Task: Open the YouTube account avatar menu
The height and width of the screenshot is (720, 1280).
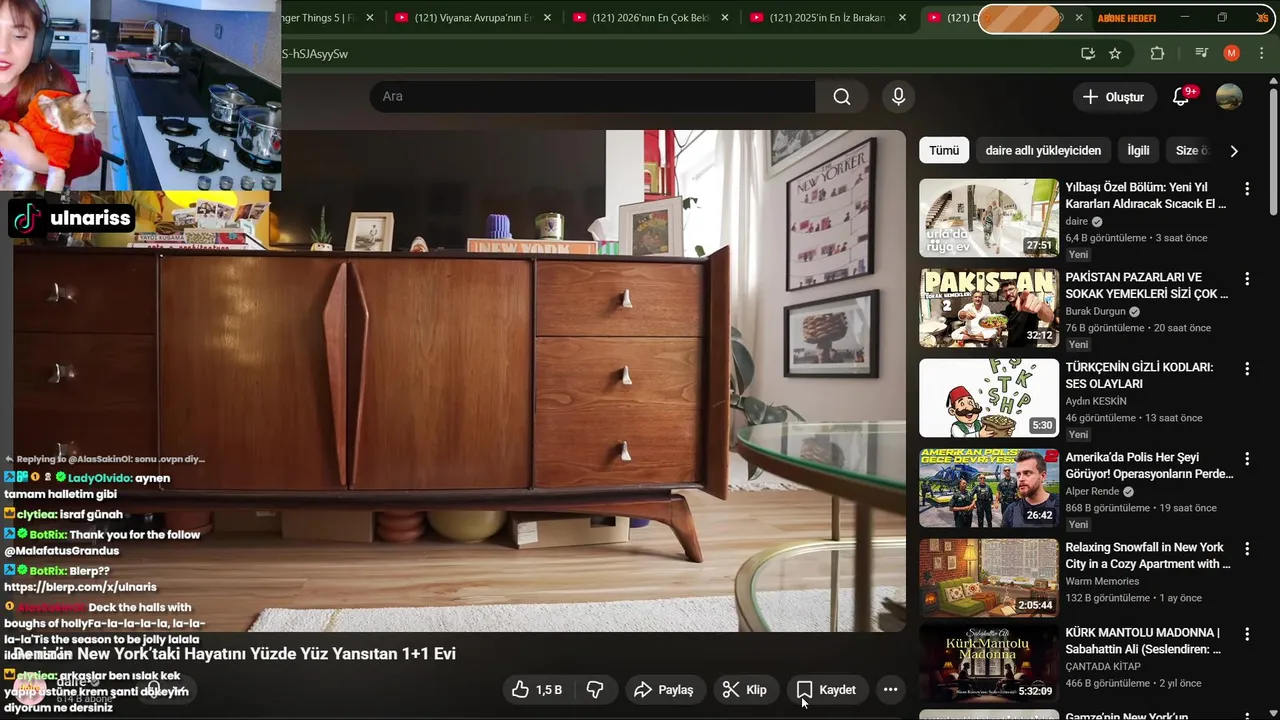Action: tap(1229, 97)
